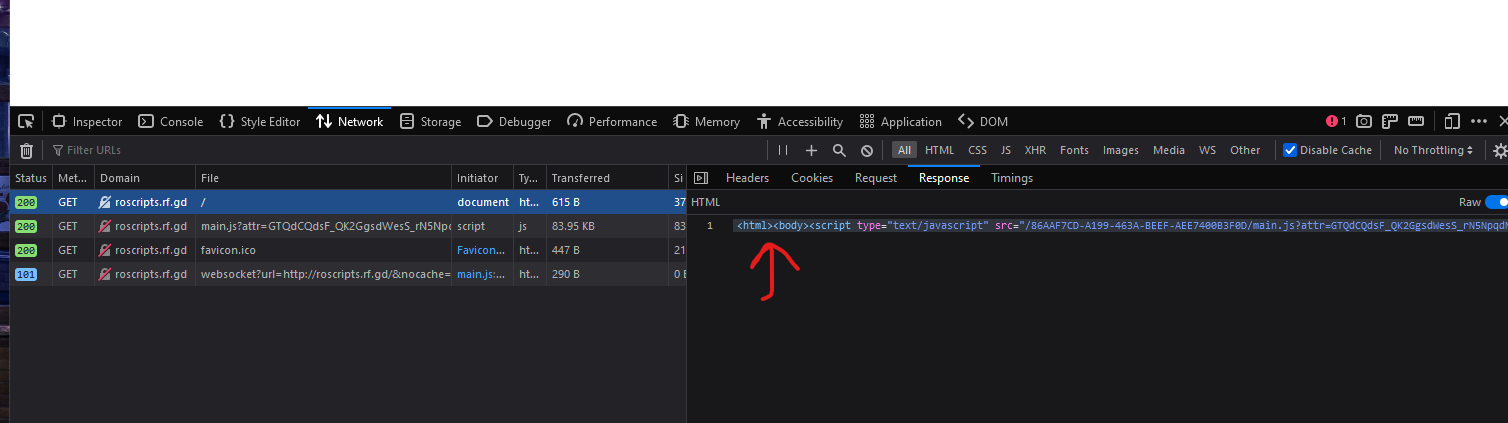
Task: Open request blocking panel icon
Action: 867,150
